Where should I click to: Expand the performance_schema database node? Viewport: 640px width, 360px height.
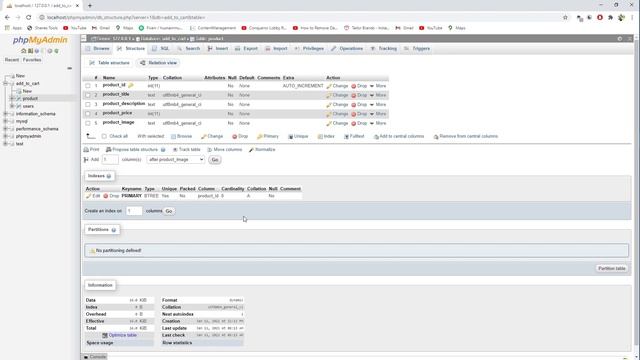6,129
